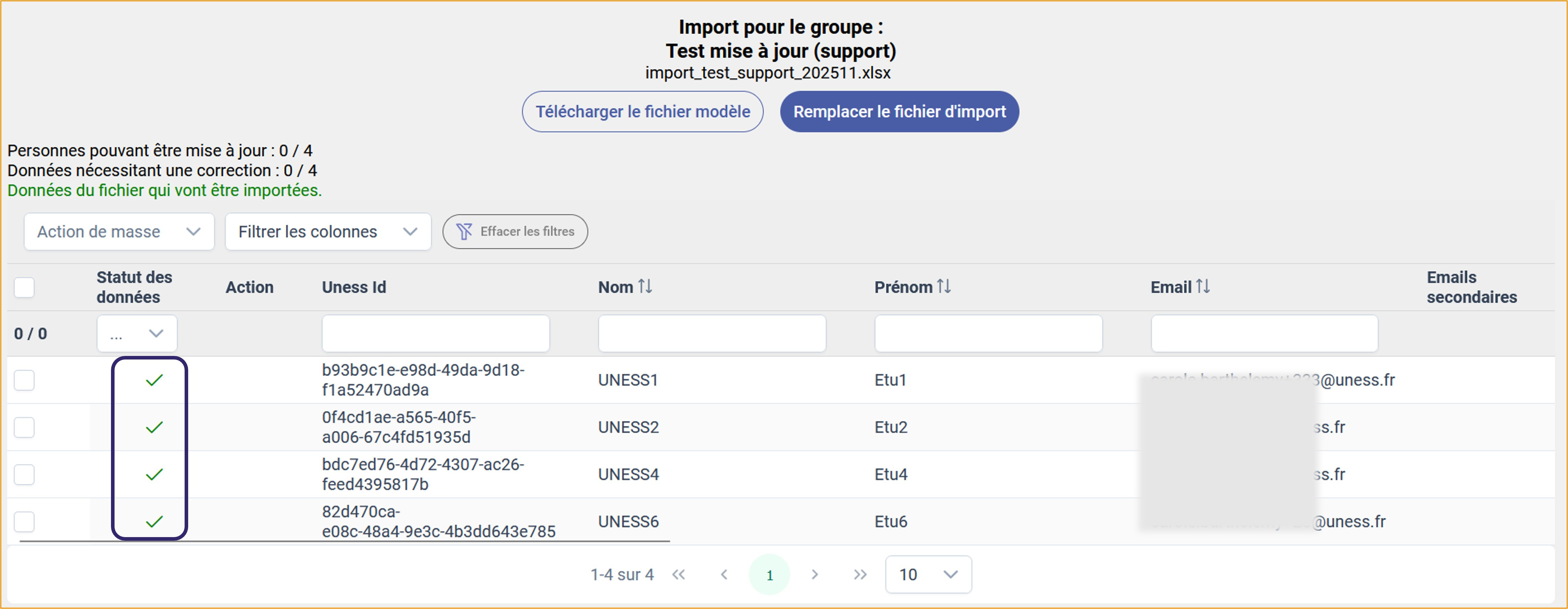1568x609 pixels.
Task: Open the rows-per-page dropdown showing 10
Action: pos(928,574)
